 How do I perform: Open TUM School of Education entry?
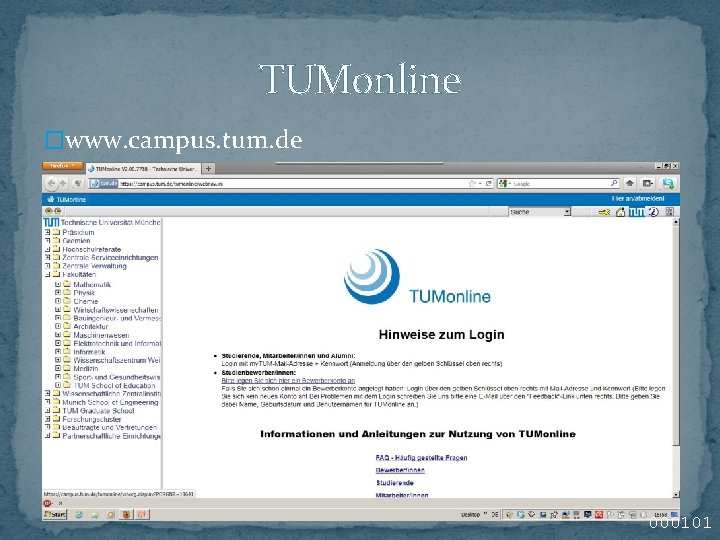tap(114, 385)
